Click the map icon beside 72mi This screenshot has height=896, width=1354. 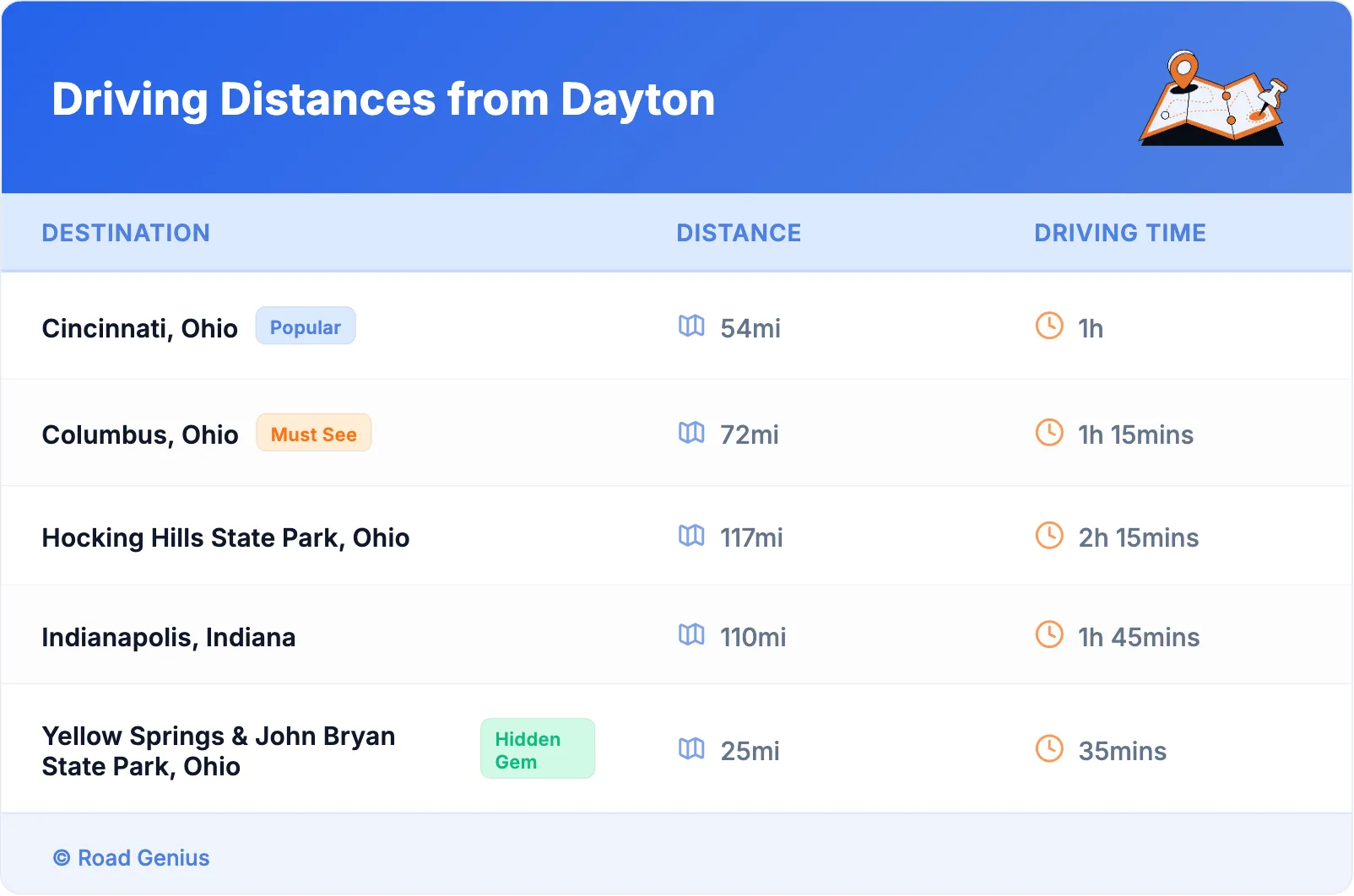click(691, 433)
